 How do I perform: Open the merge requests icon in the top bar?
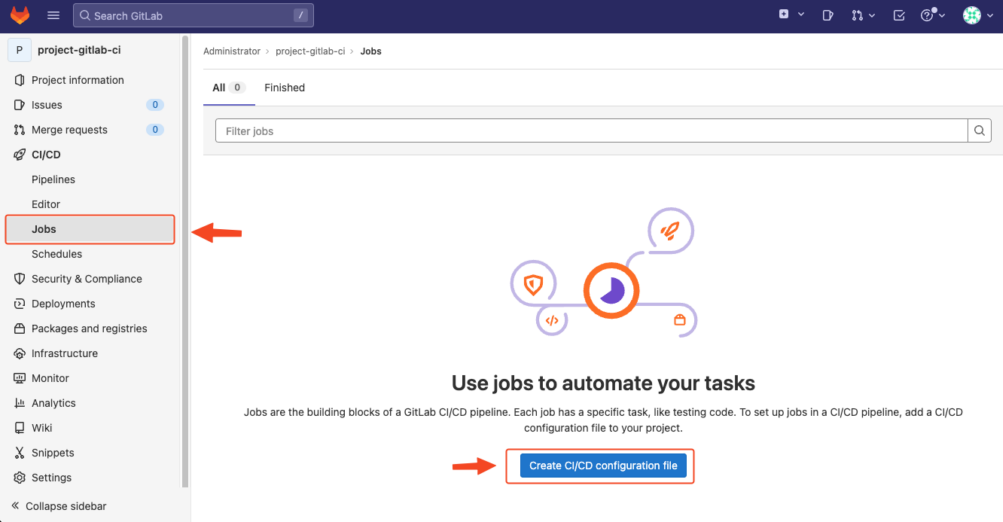point(857,15)
